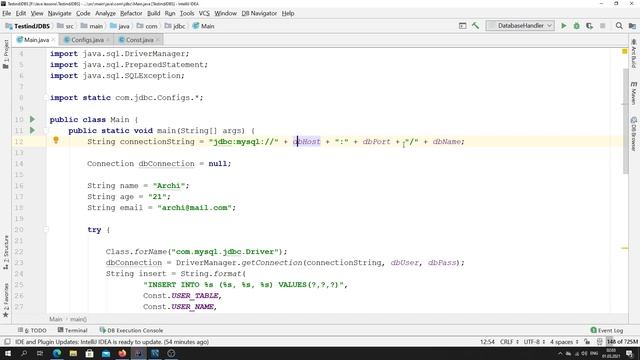Screen dimensions: 640x360
Task: Open the TODO tool window
Action: point(32,330)
